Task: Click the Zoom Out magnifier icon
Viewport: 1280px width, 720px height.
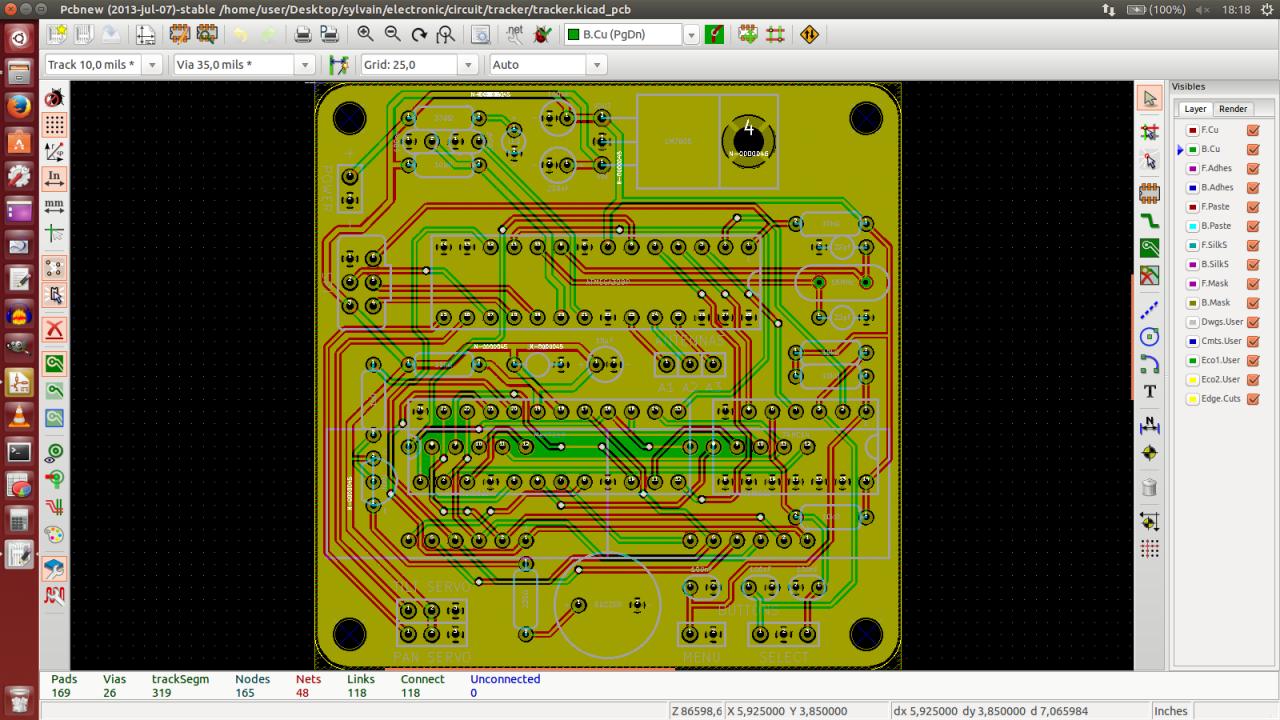Action: point(393,34)
